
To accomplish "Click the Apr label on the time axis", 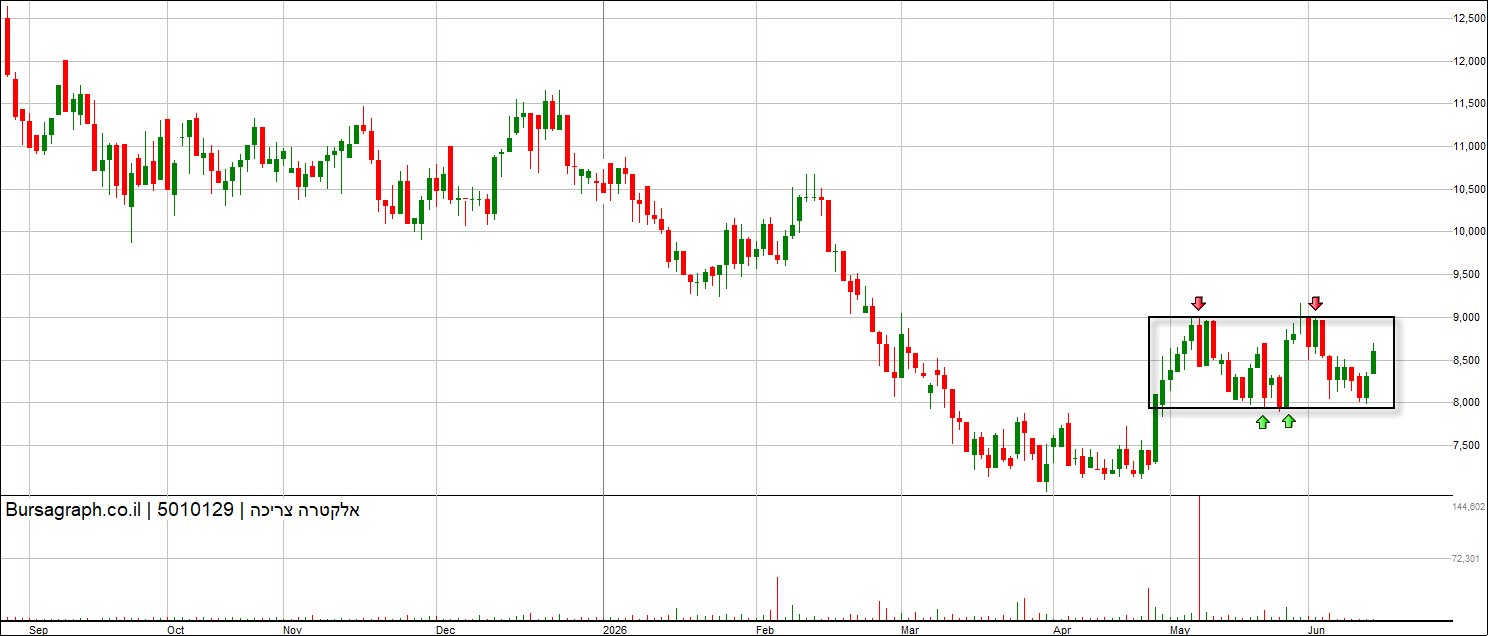I will pyautogui.click(x=1062, y=631).
